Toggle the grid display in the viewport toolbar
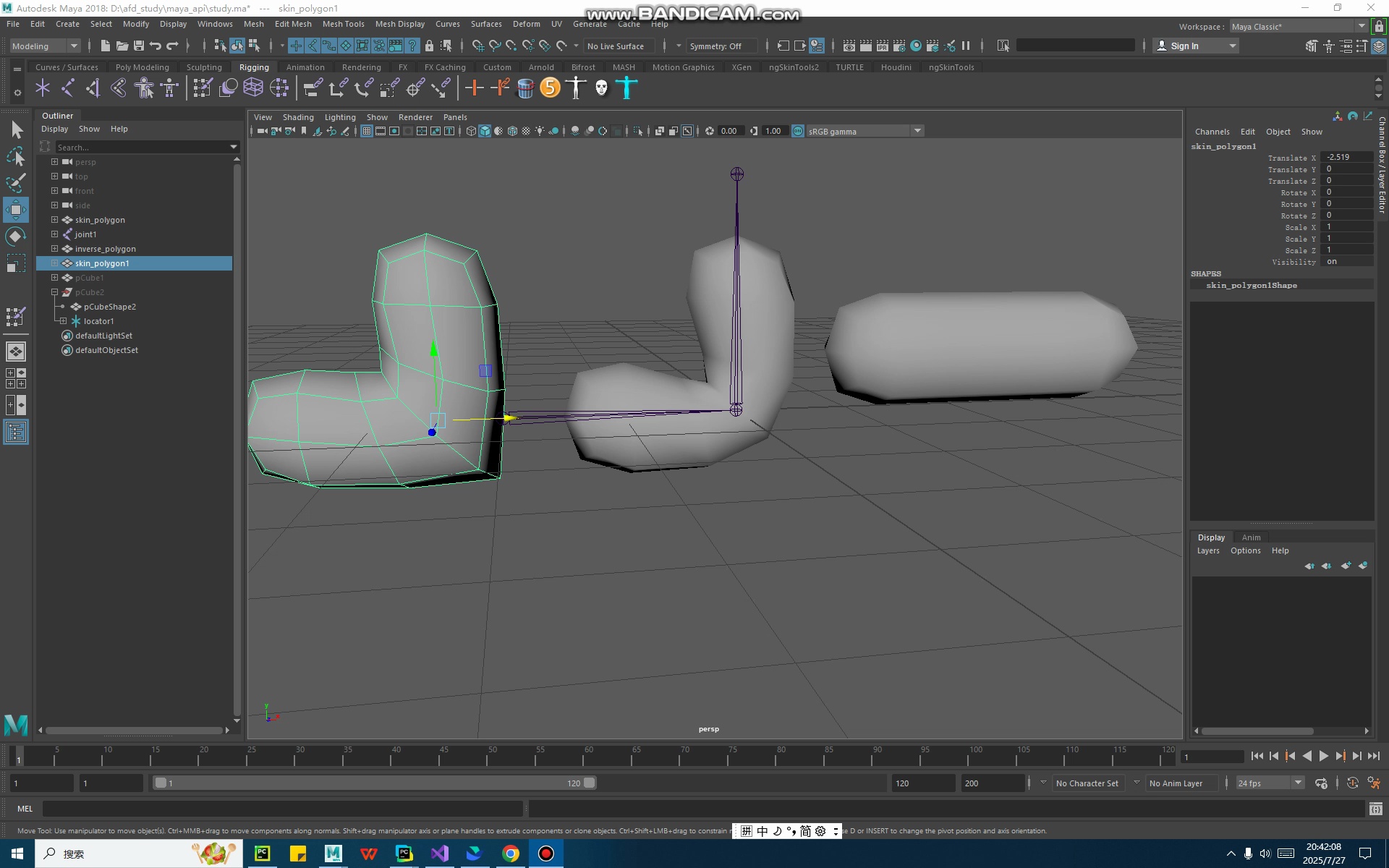This screenshot has height=868, width=1389. click(x=366, y=131)
